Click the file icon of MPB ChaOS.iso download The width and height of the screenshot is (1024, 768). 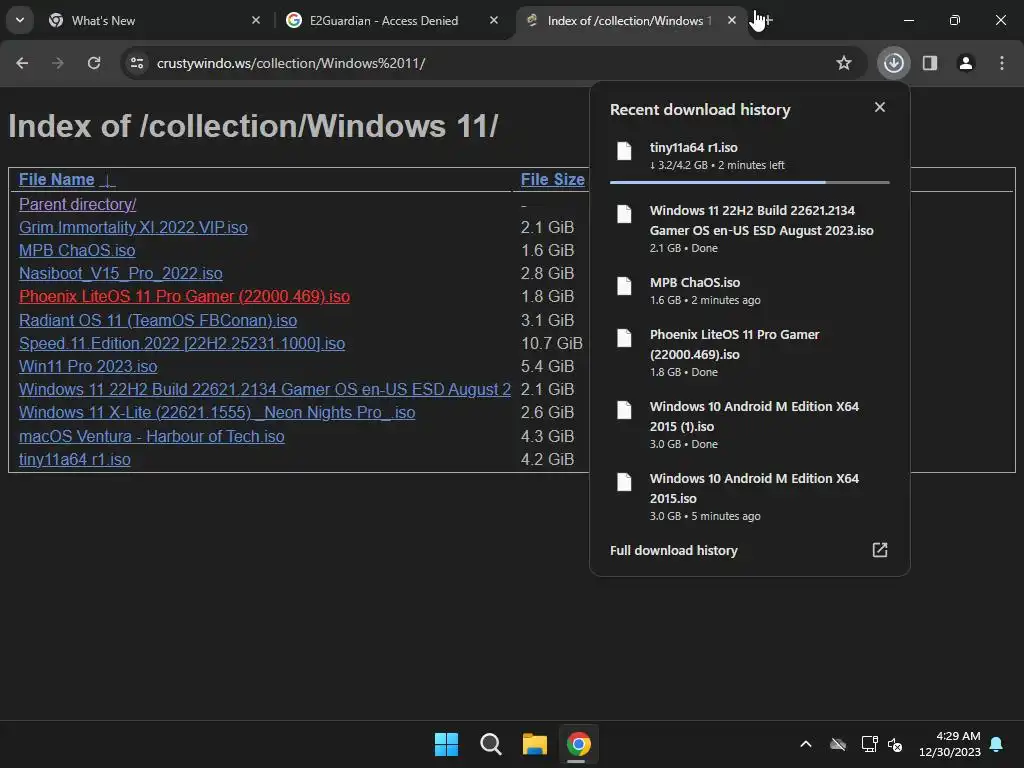pos(624,286)
